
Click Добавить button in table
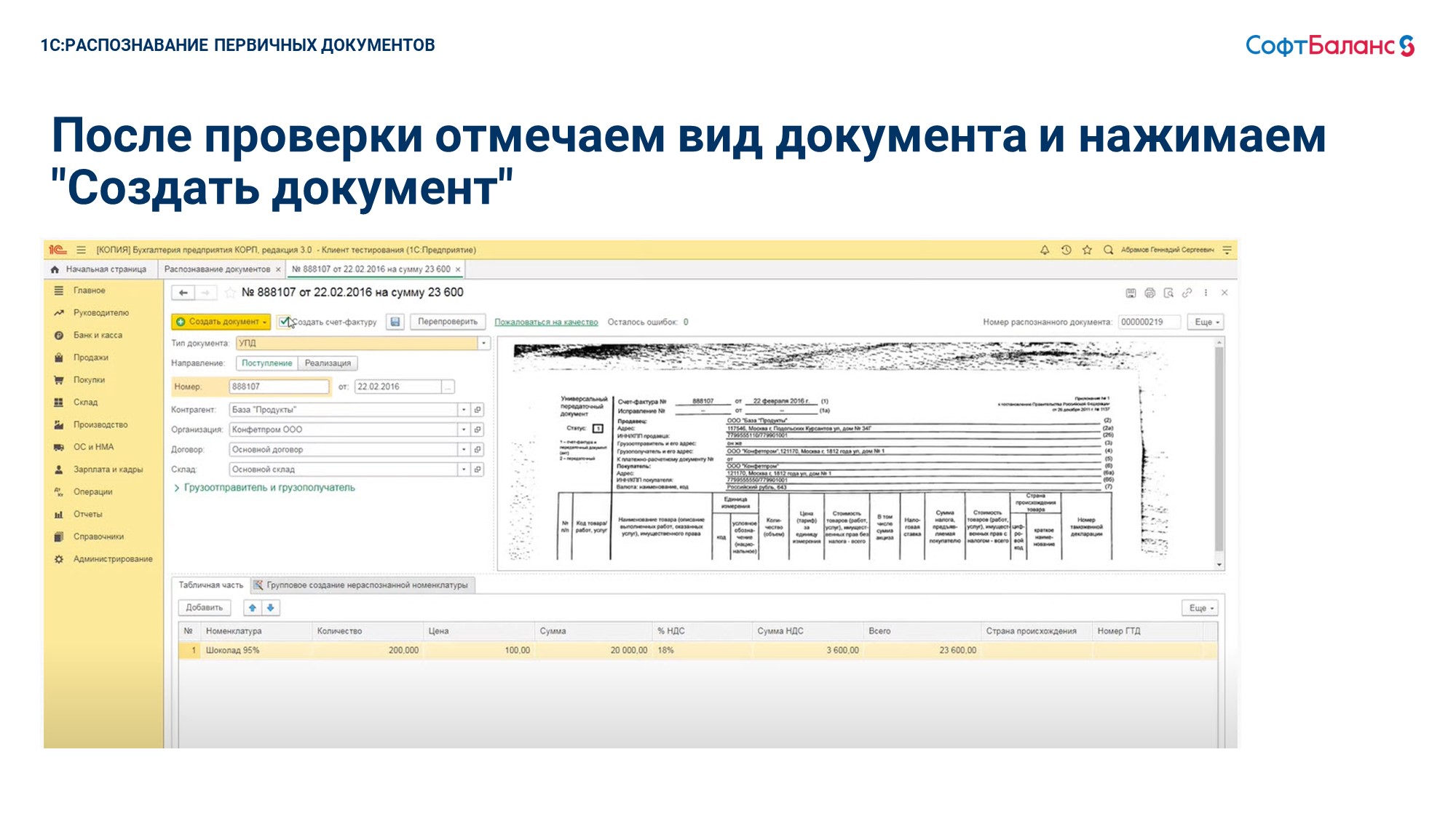click(204, 608)
